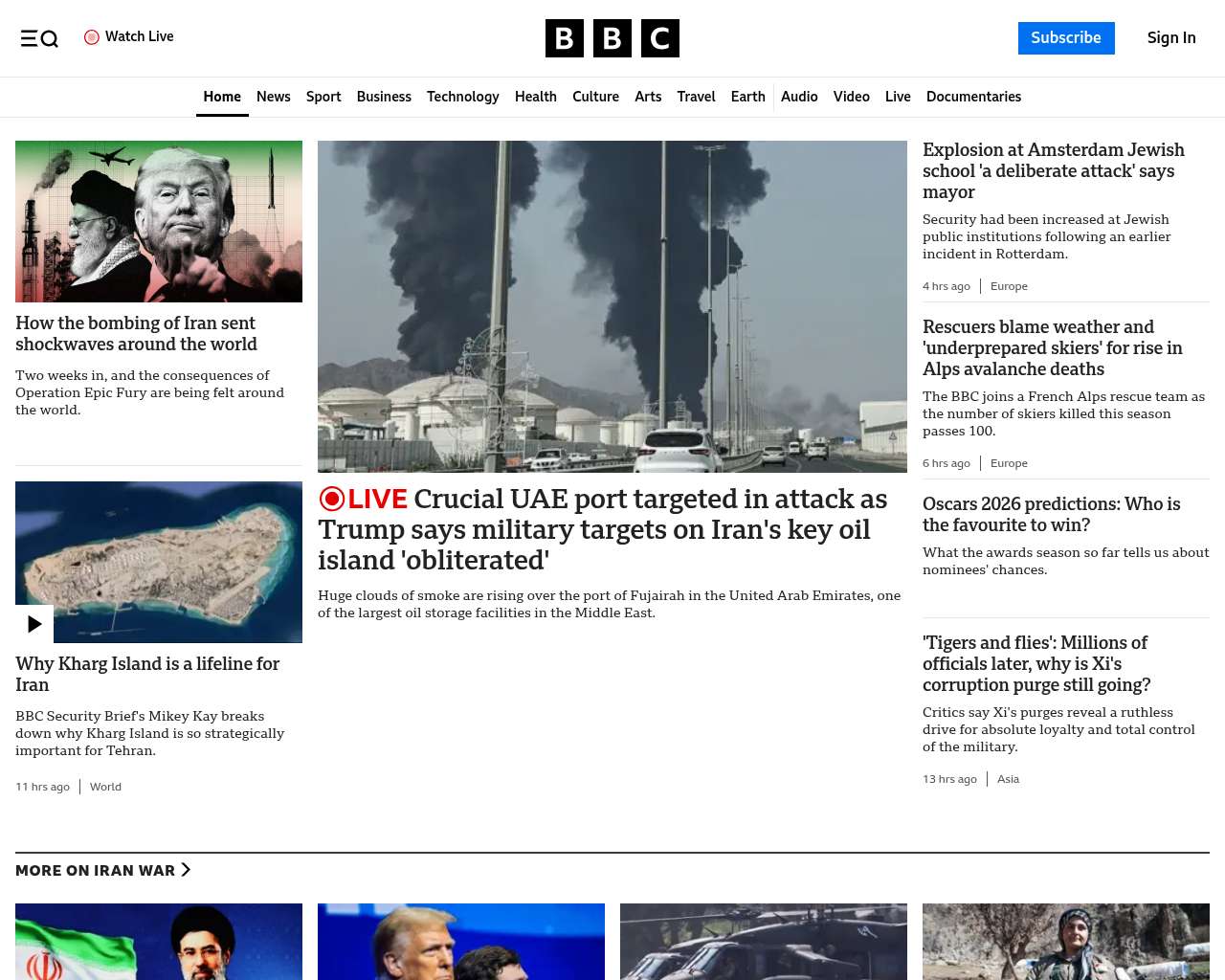1225x980 pixels.
Task: Click the BBC logo
Action: (612, 38)
